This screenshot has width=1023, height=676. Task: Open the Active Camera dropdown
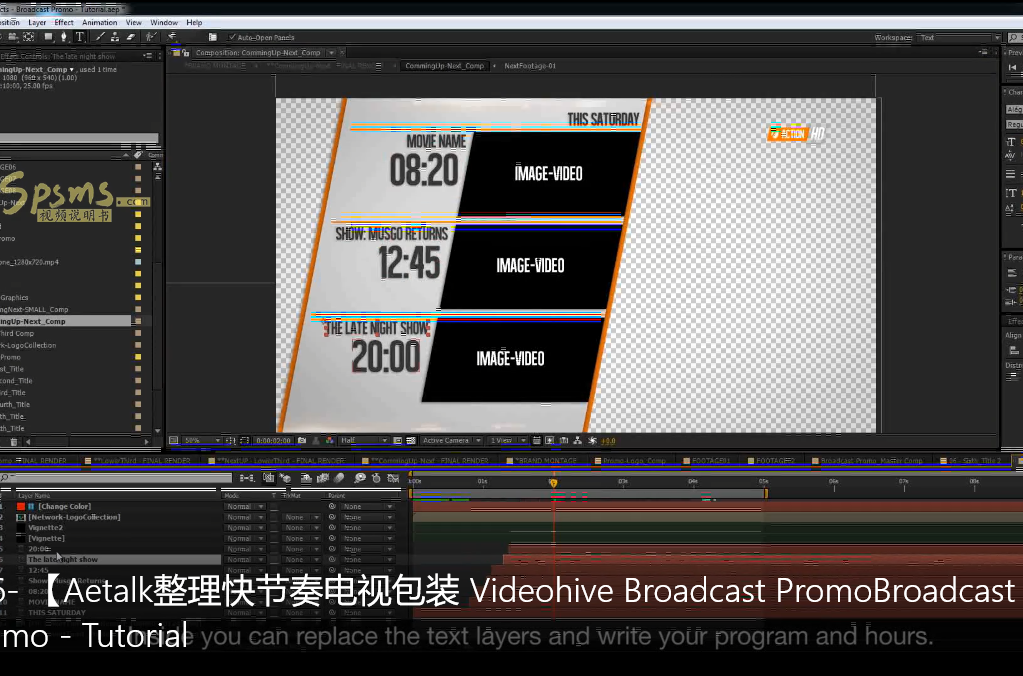click(x=451, y=440)
